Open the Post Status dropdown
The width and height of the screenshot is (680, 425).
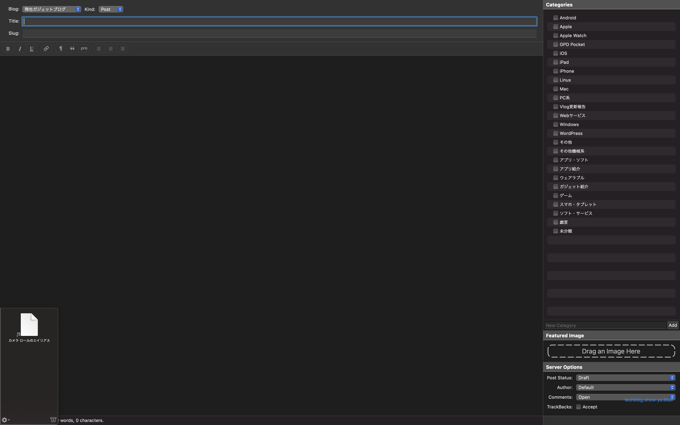(x=625, y=378)
